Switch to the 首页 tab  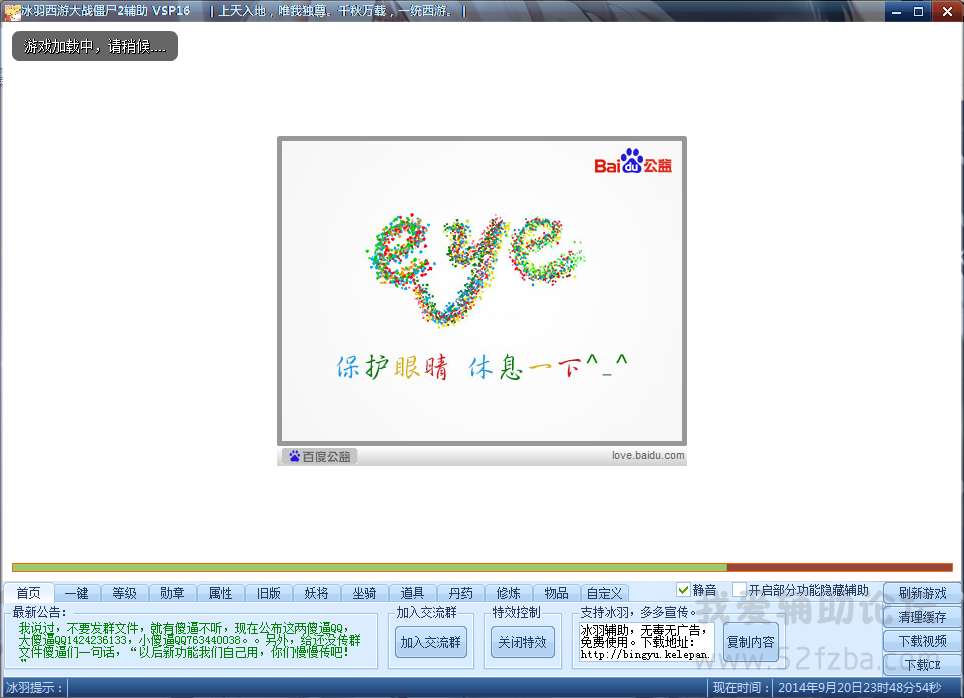[28, 593]
